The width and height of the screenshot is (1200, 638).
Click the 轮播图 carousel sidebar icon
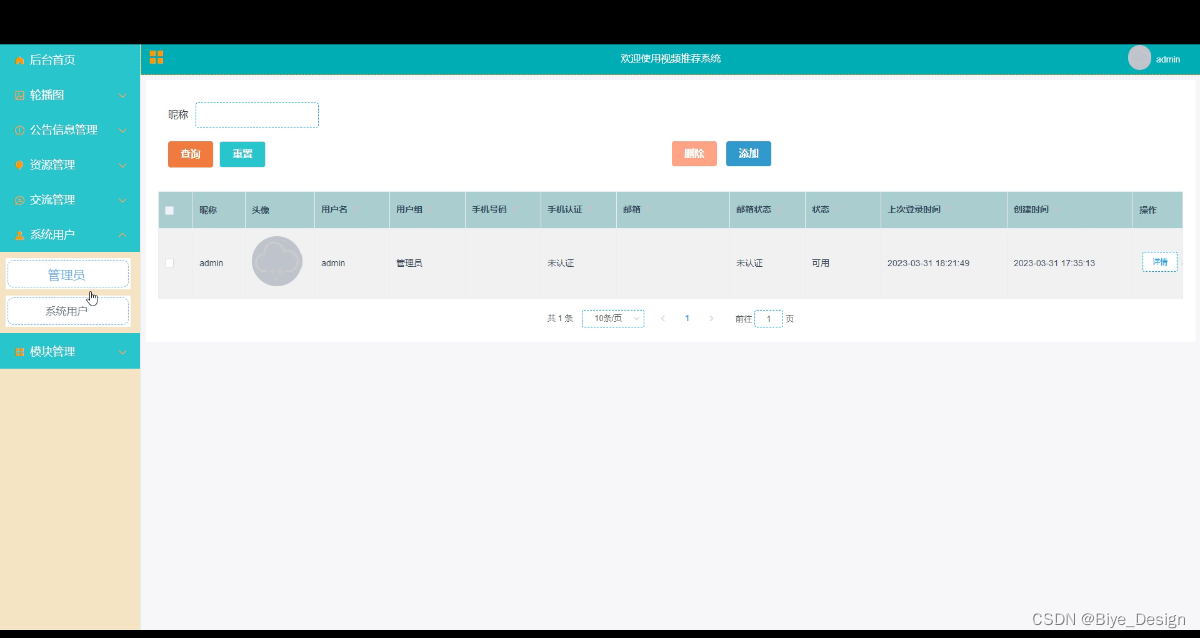click(x=20, y=96)
